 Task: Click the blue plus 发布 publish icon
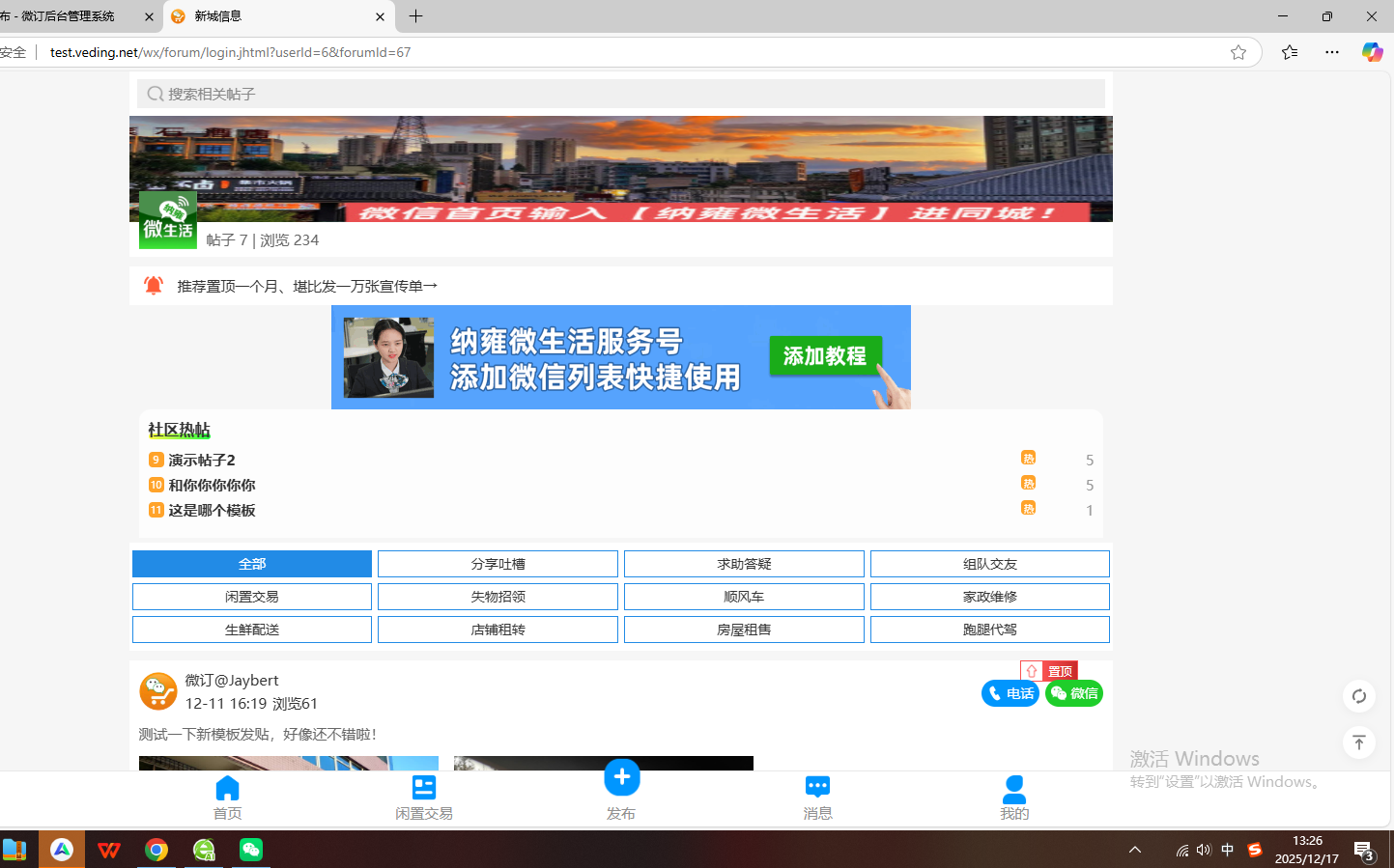point(621,778)
